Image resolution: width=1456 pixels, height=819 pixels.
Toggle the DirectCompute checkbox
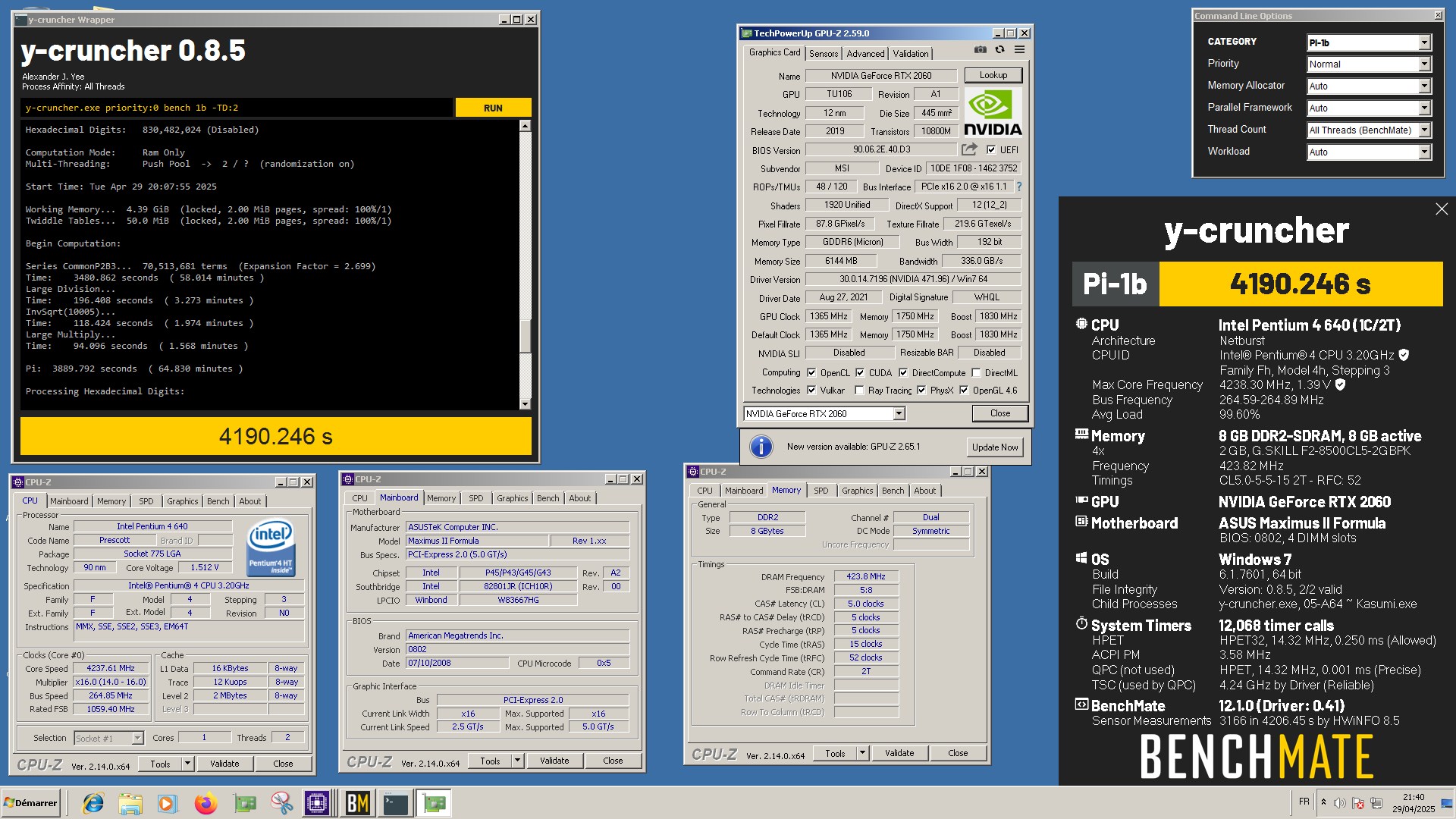pyautogui.click(x=903, y=373)
